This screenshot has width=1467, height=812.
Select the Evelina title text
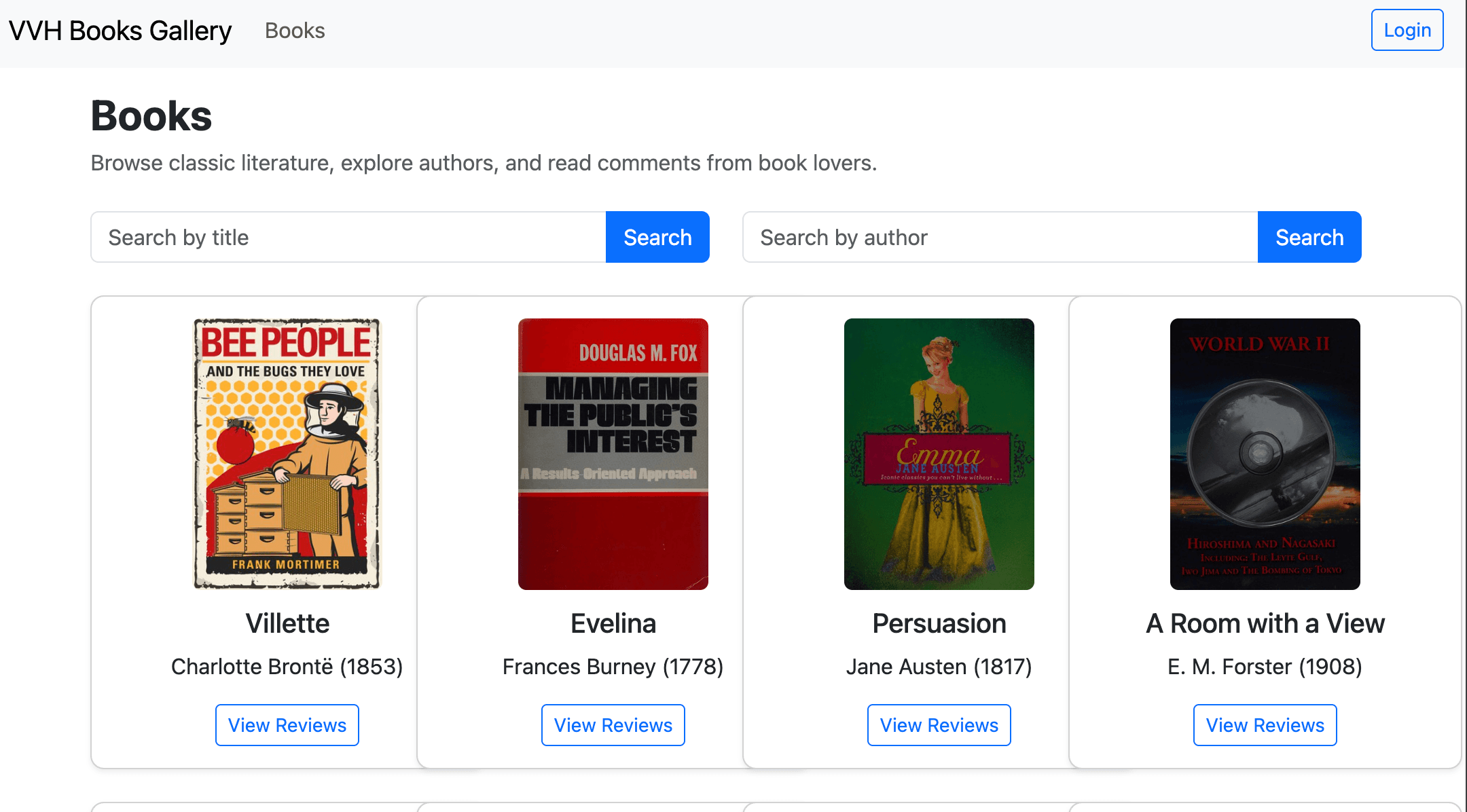pyautogui.click(x=613, y=623)
